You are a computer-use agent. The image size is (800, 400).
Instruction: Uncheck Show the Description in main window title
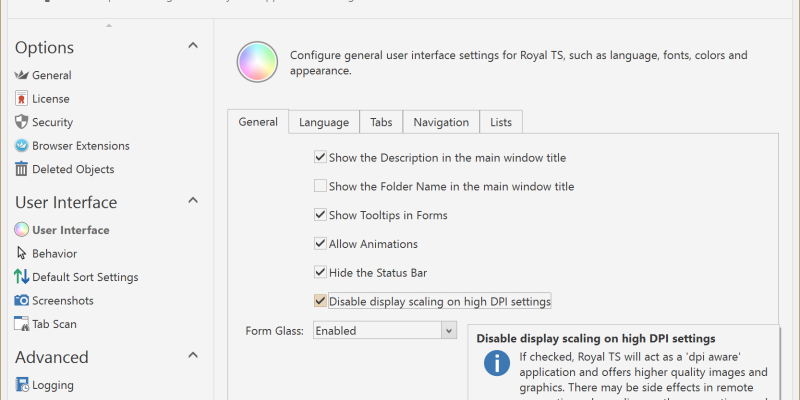pos(320,157)
